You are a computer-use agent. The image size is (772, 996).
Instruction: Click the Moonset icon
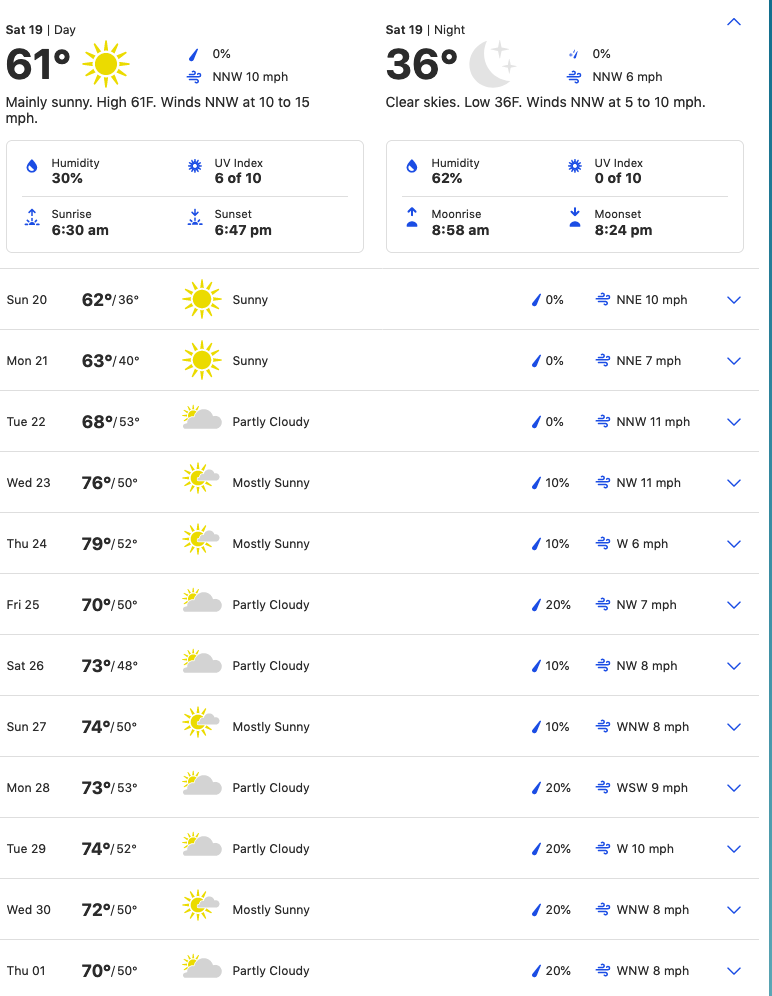pos(575,218)
